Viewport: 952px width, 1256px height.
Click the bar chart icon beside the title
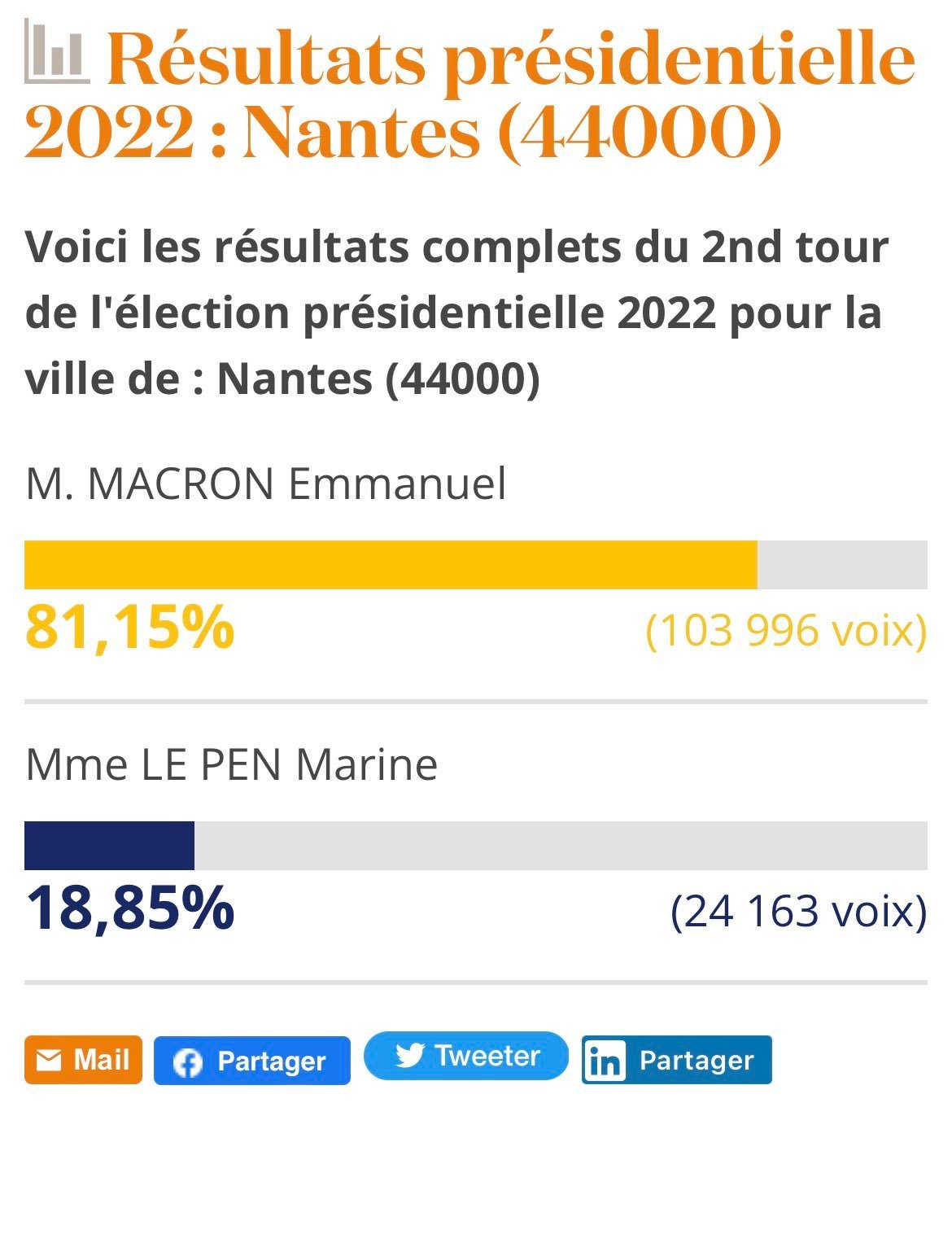(56, 51)
